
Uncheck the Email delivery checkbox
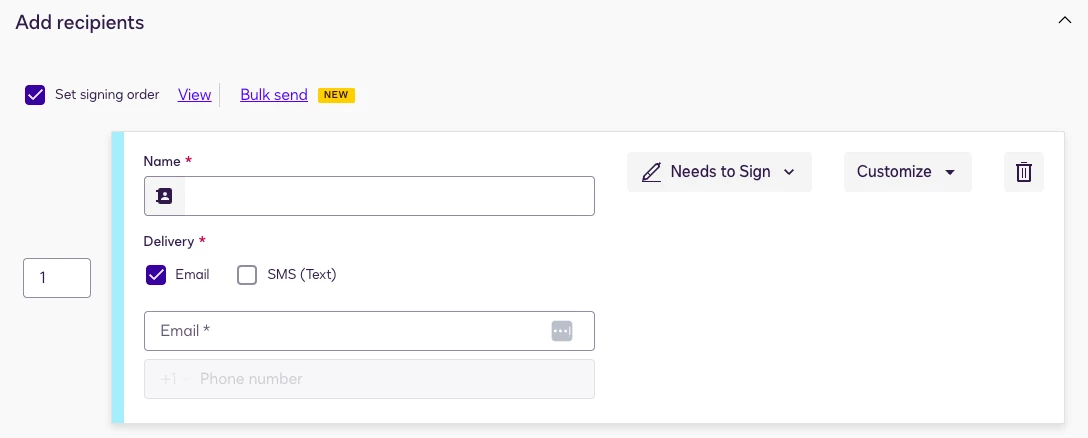[x=156, y=275]
